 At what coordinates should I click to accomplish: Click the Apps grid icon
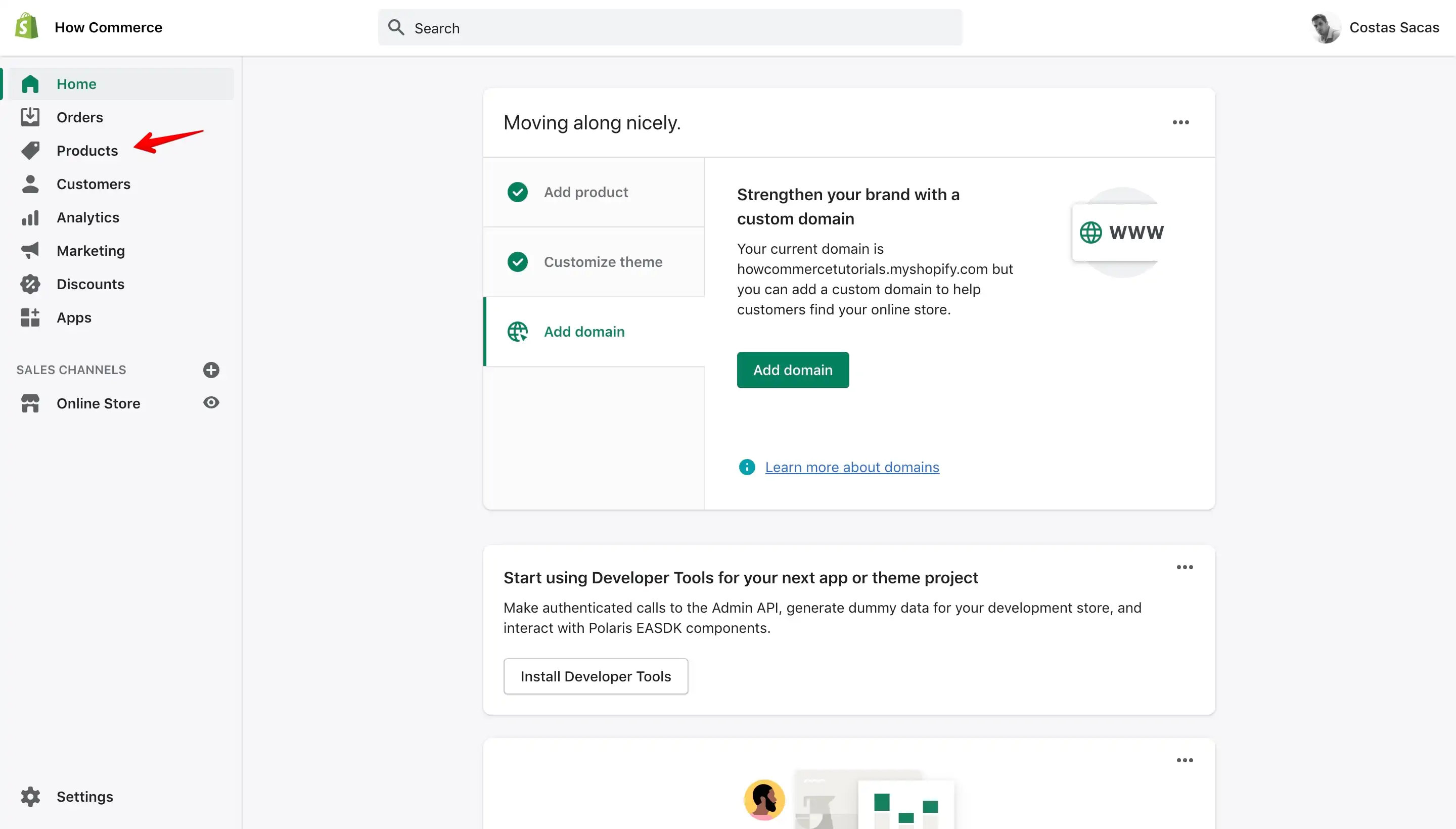[30, 317]
